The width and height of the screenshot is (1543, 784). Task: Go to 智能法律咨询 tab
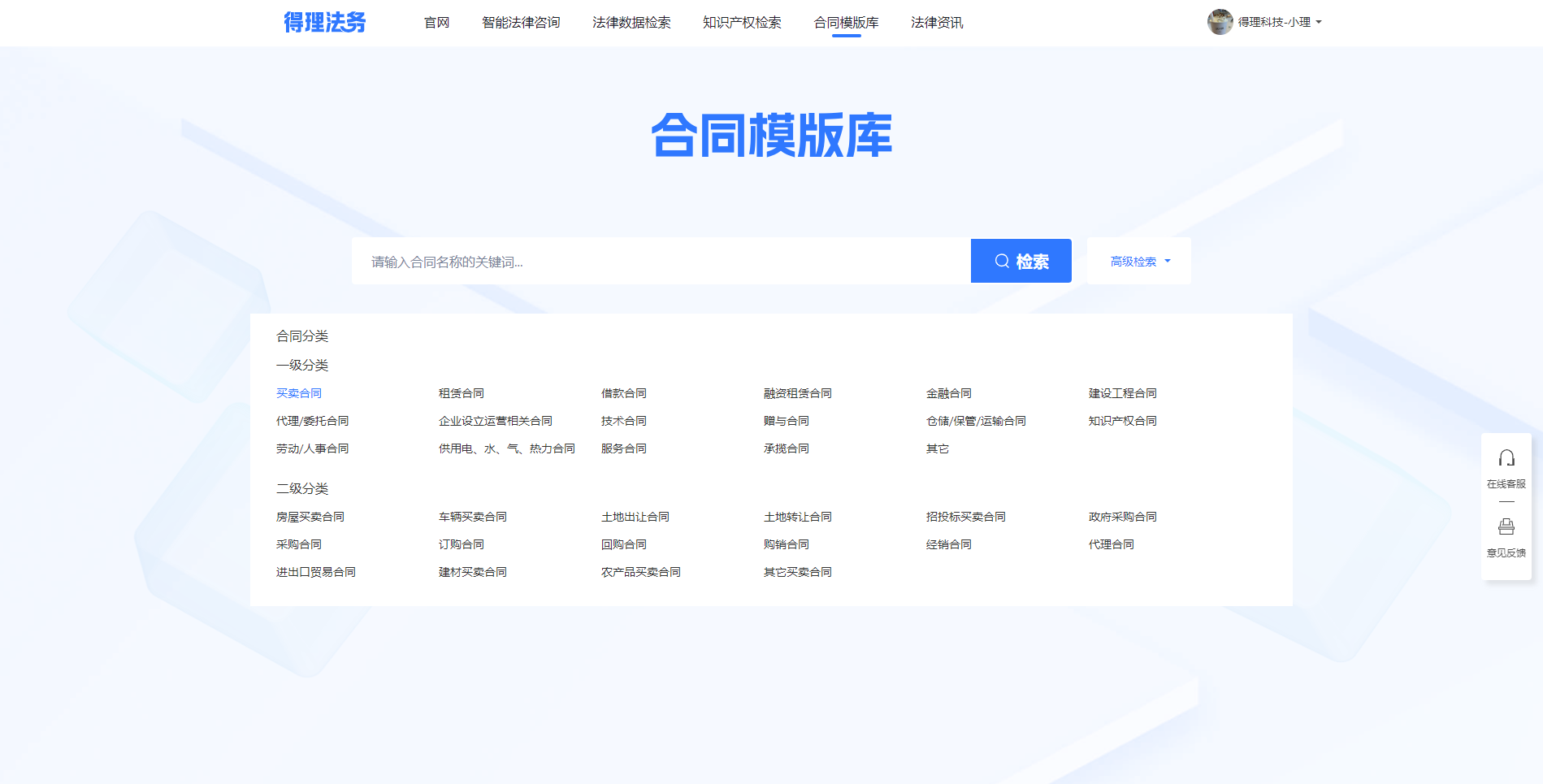click(521, 23)
